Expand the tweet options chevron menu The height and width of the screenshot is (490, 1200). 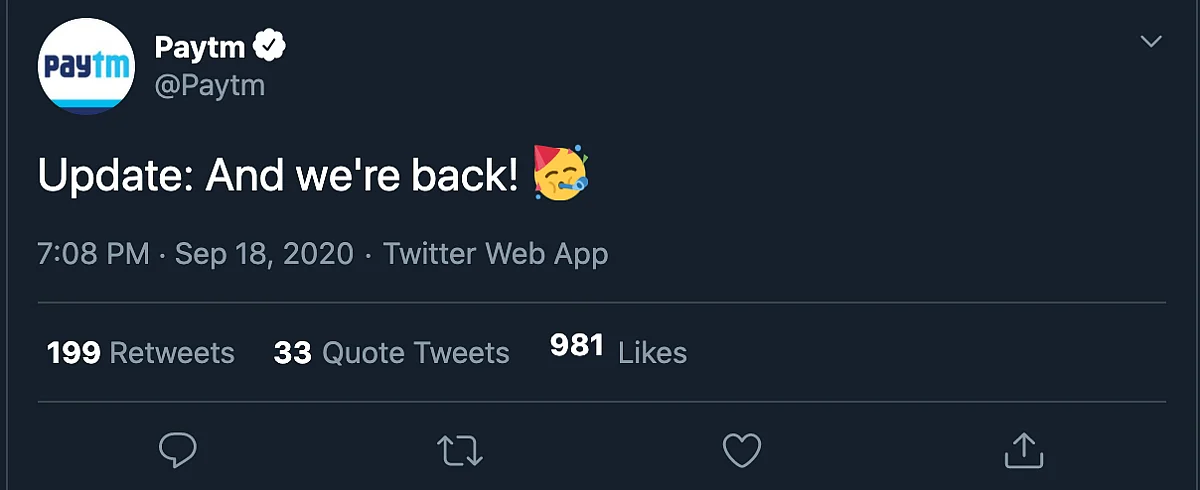(1152, 41)
